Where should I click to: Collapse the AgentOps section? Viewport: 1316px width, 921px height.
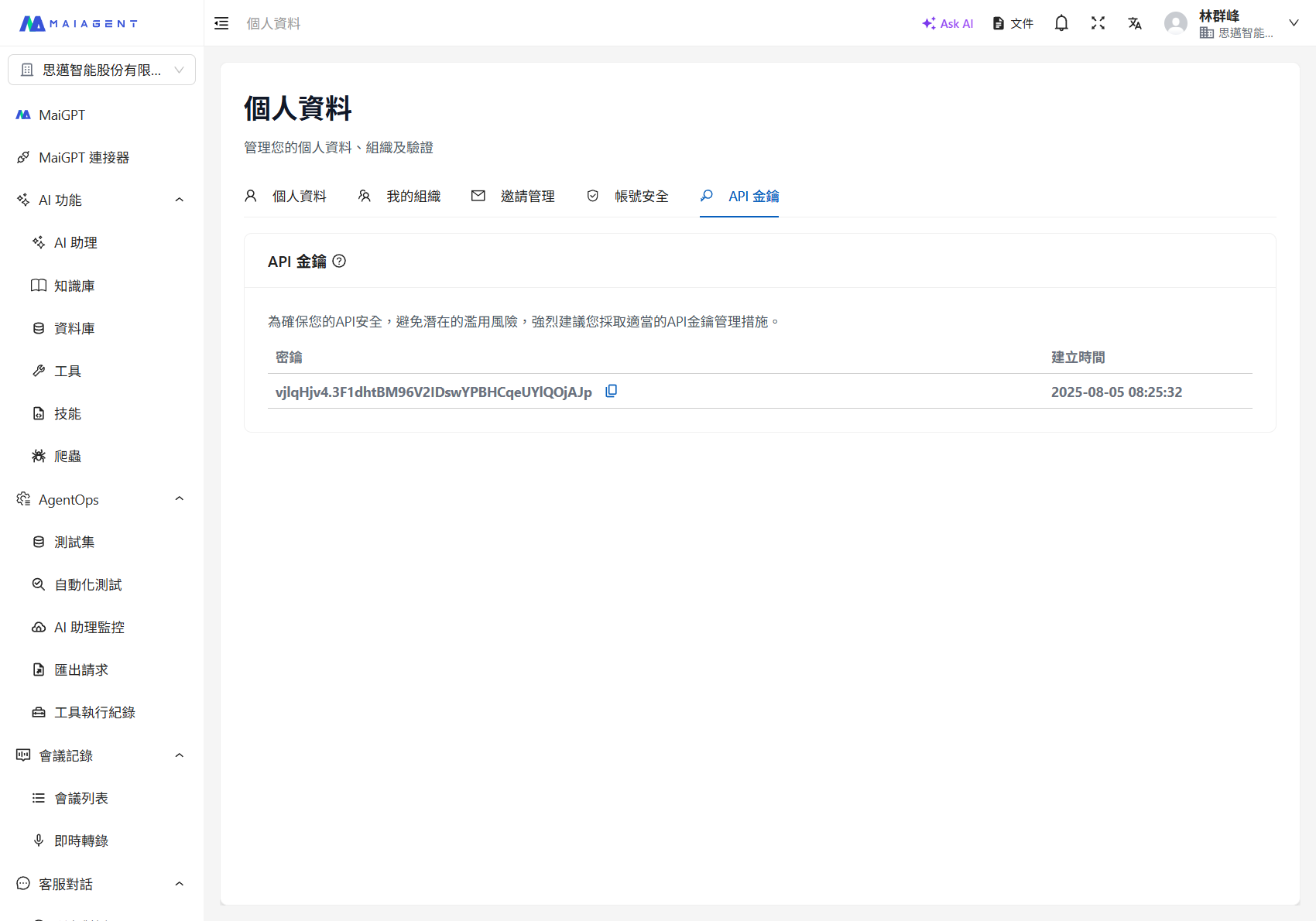[179, 498]
